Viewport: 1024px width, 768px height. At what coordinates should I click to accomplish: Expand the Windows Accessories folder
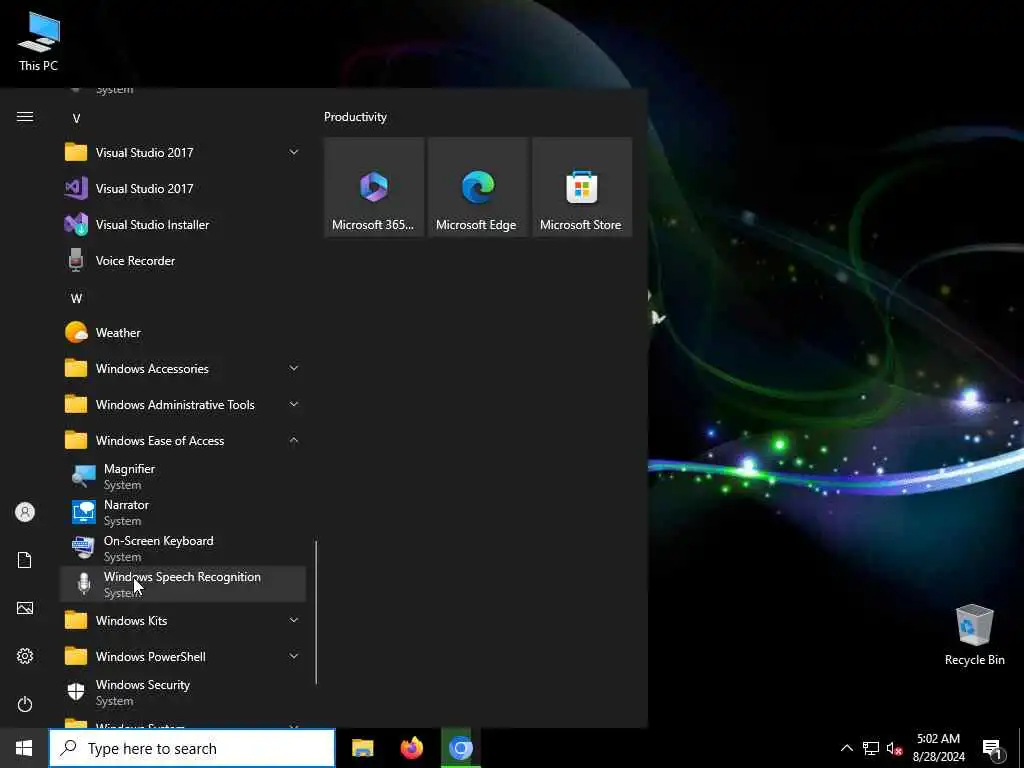(182, 368)
